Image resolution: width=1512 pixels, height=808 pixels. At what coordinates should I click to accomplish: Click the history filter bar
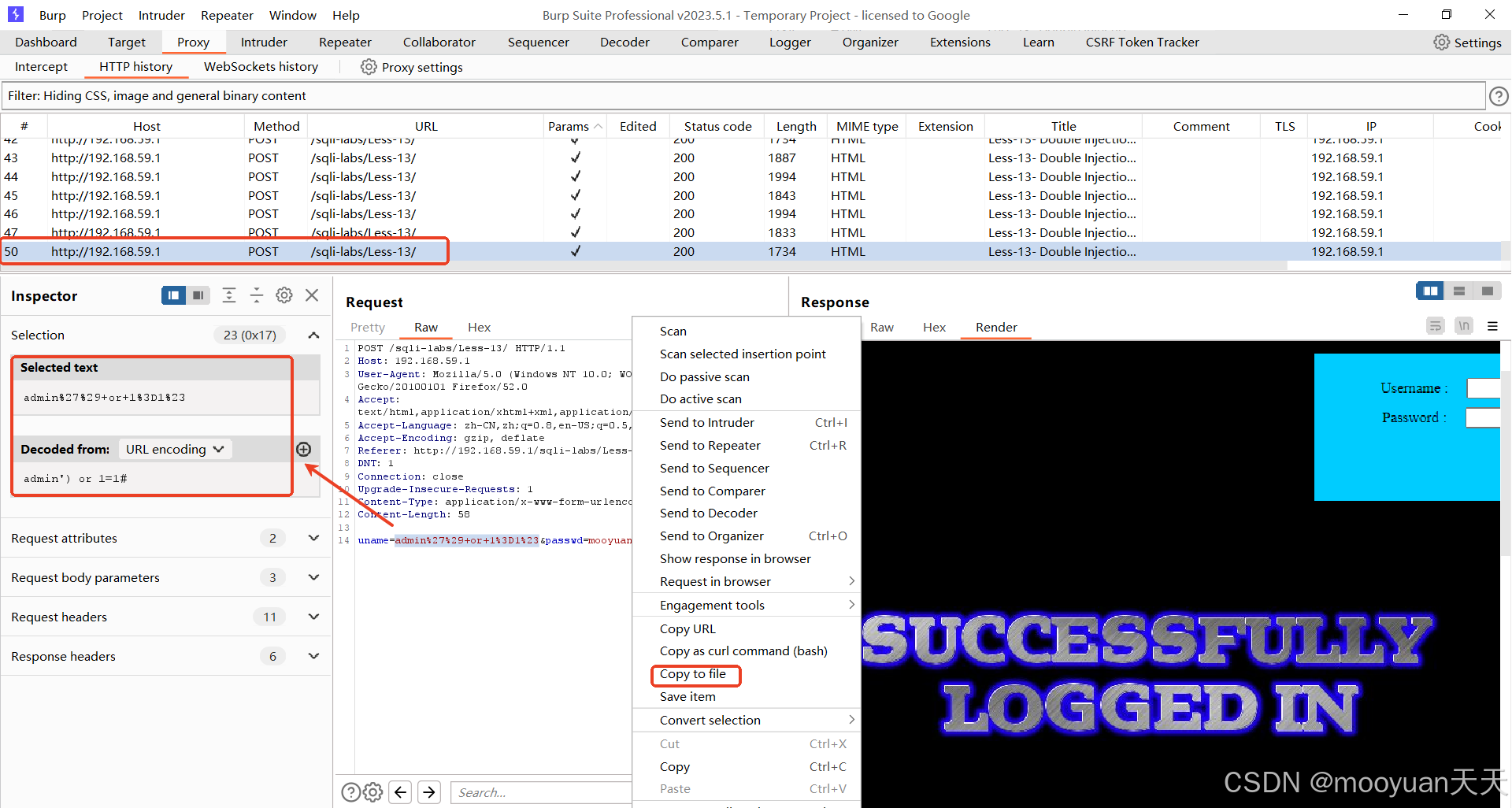point(743,95)
